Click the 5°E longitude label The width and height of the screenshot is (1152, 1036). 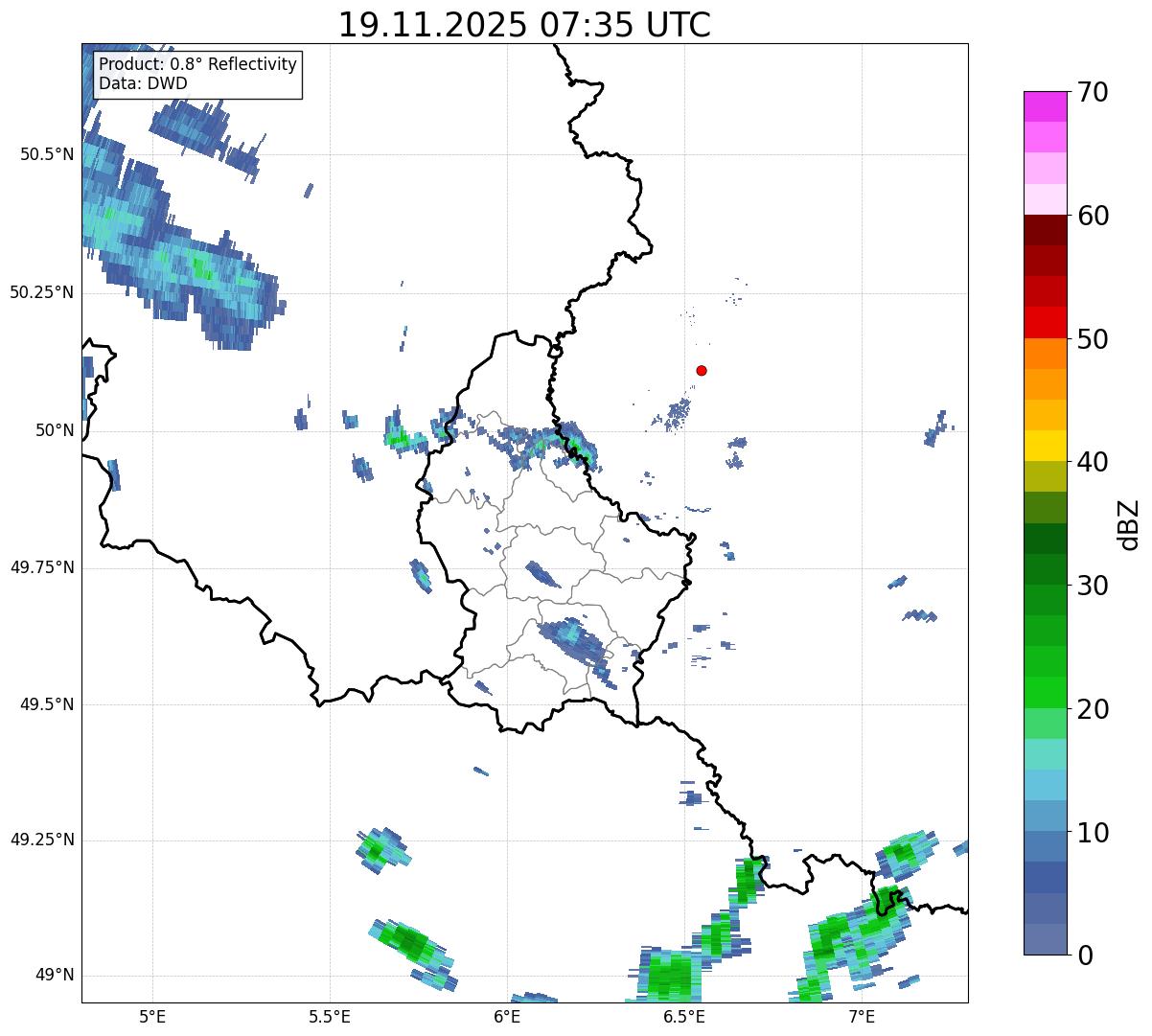[152, 1016]
